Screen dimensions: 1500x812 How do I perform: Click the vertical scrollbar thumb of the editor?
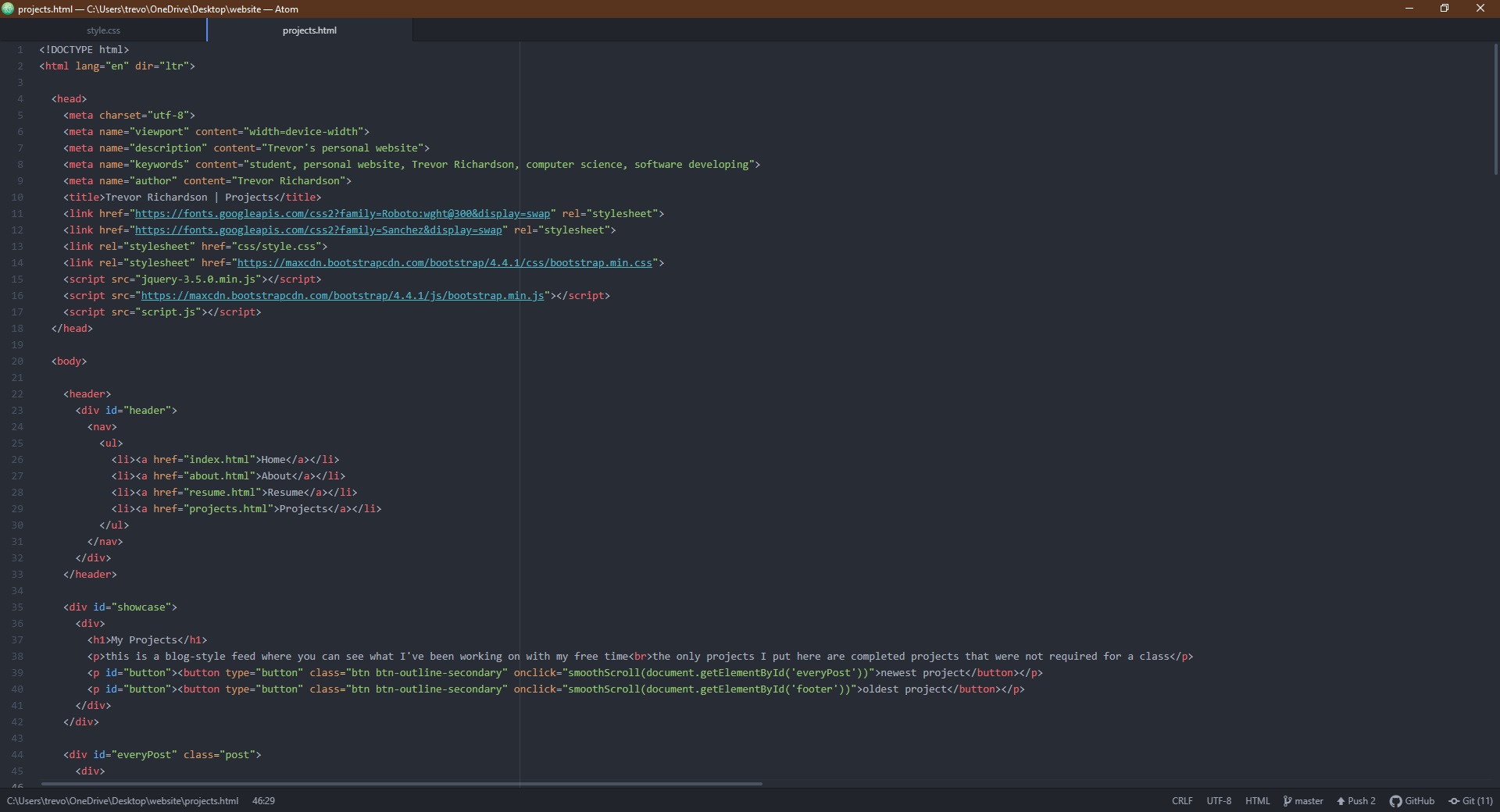pyautogui.click(x=1495, y=109)
